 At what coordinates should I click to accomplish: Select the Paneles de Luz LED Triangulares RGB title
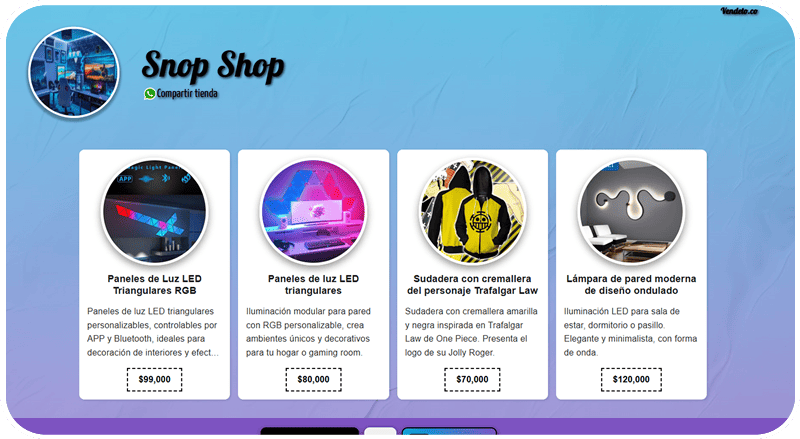tap(155, 284)
